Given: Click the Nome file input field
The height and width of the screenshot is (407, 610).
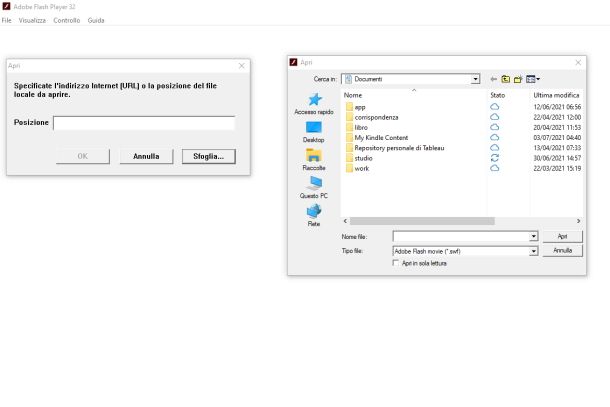Looking at the screenshot, I should pos(461,236).
